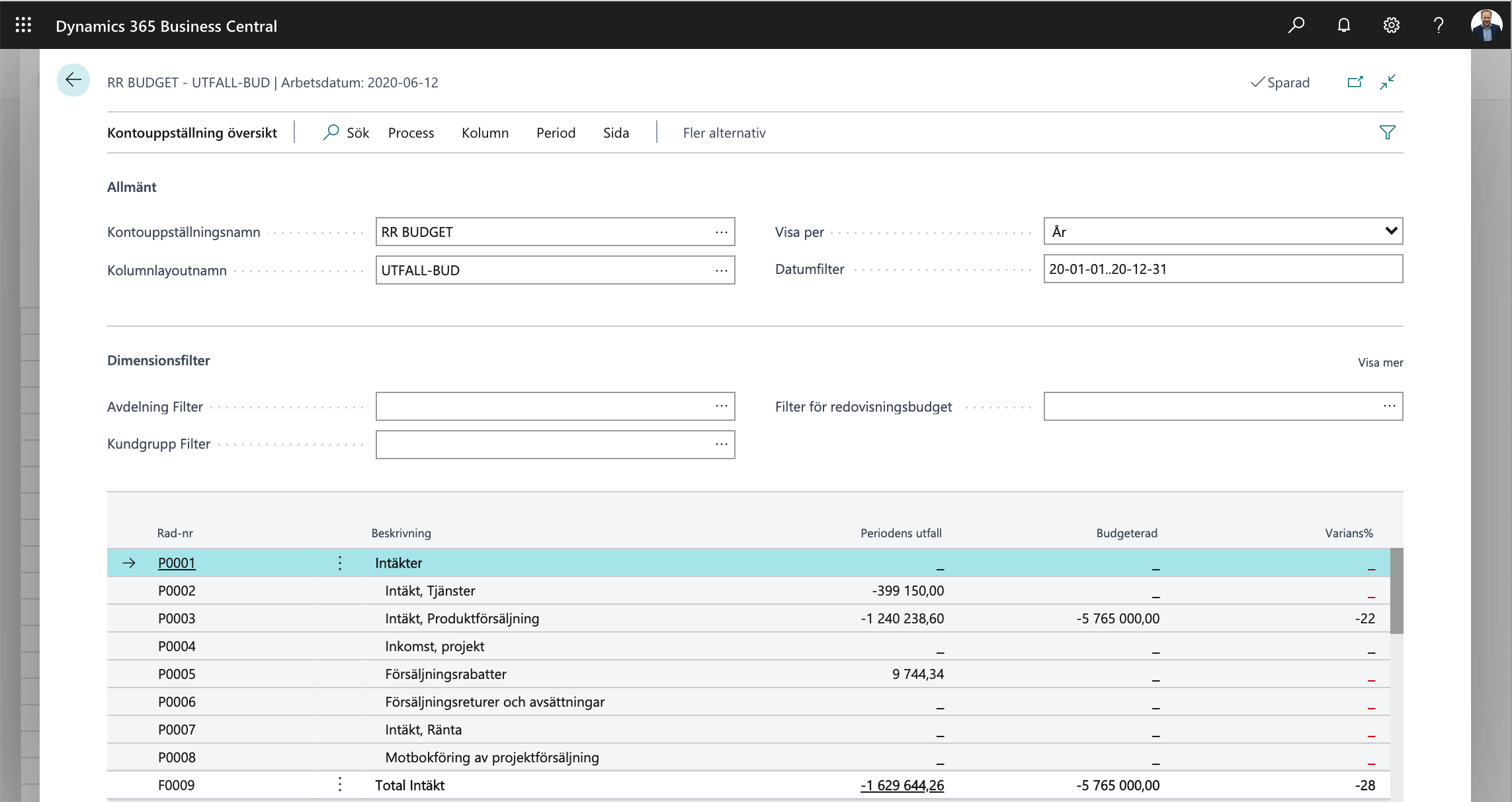1512x802 pixels.
Task: Open the Sida menu
Action: pos(616,132)
